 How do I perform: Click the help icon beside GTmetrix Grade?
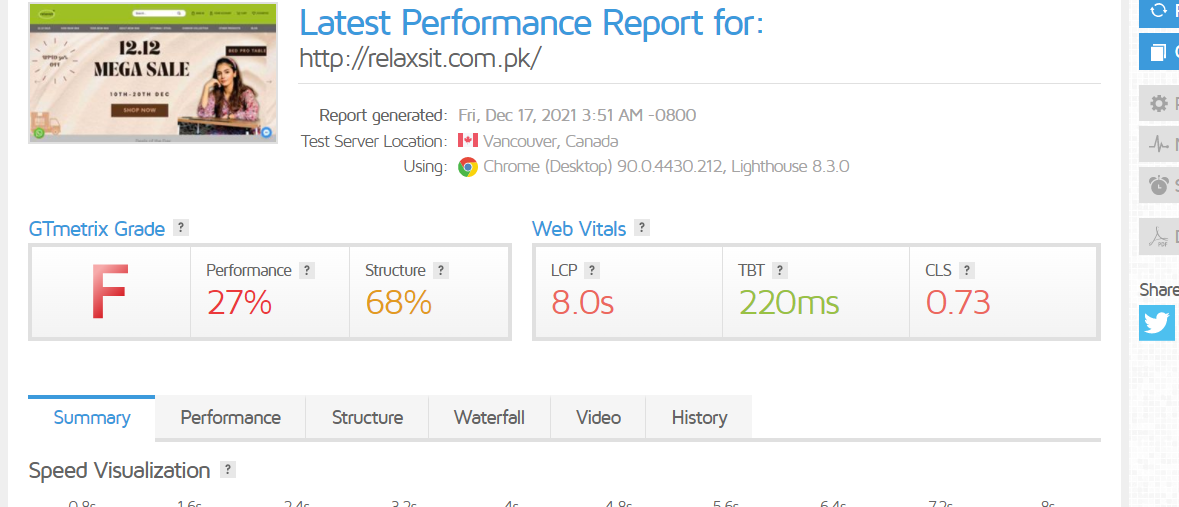(180, 228)
